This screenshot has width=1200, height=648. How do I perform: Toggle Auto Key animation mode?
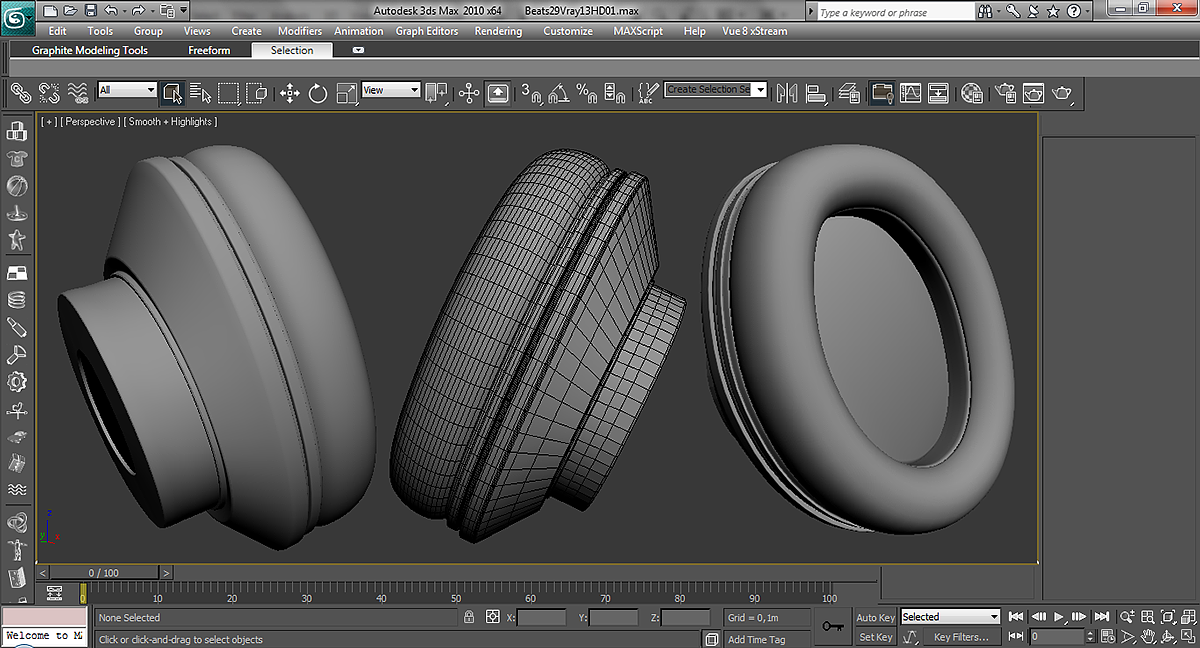[x=875, y=617]
